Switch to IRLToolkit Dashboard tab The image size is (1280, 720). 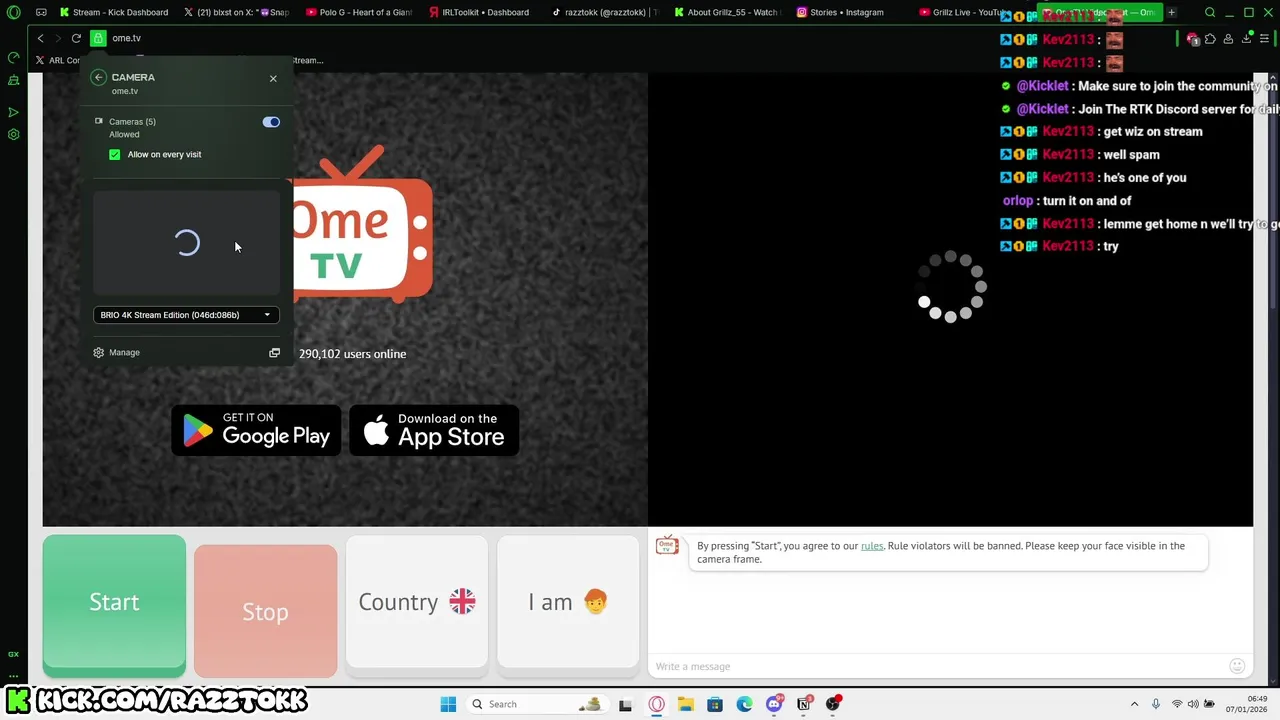(x=480, y=13)
